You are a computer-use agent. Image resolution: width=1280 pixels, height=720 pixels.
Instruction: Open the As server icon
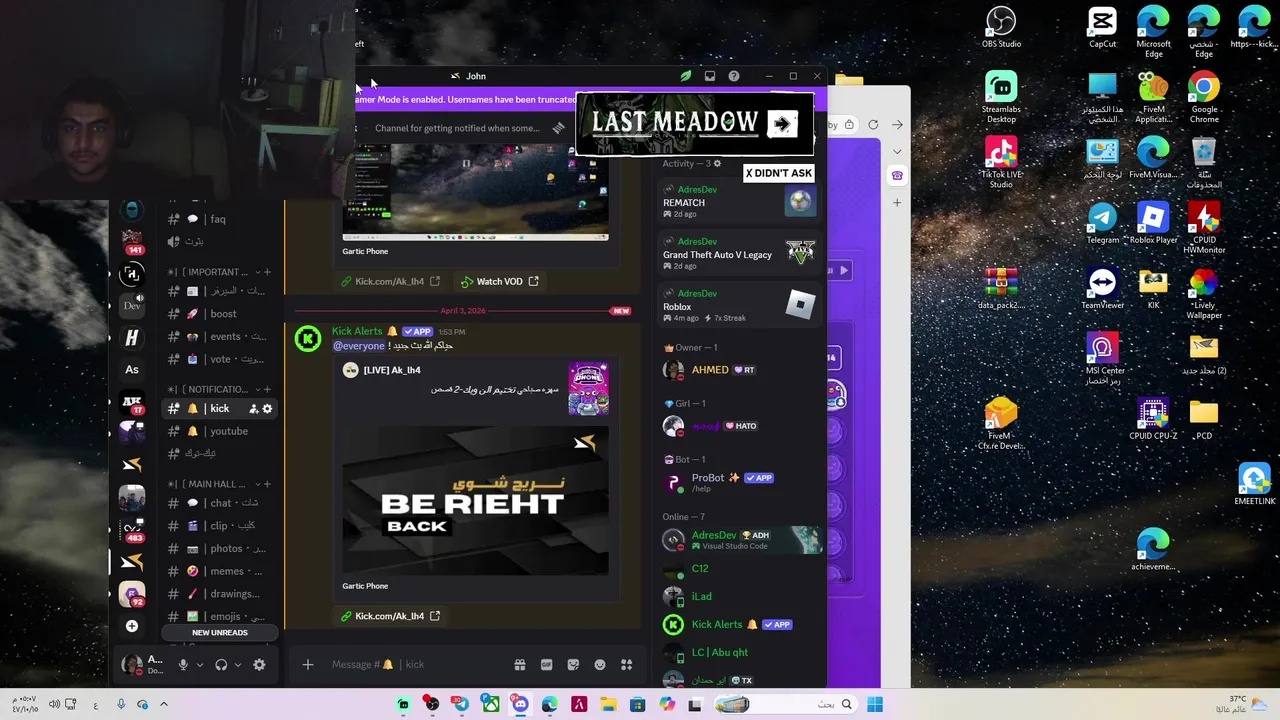pos(132,369)
